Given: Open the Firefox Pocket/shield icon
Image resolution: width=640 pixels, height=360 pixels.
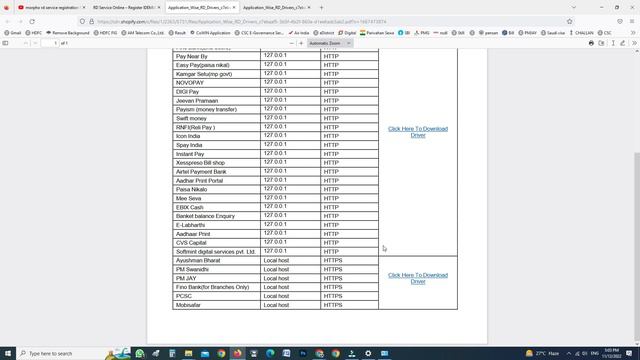Looking at the screenshot, I should click(x=620, y=21).
